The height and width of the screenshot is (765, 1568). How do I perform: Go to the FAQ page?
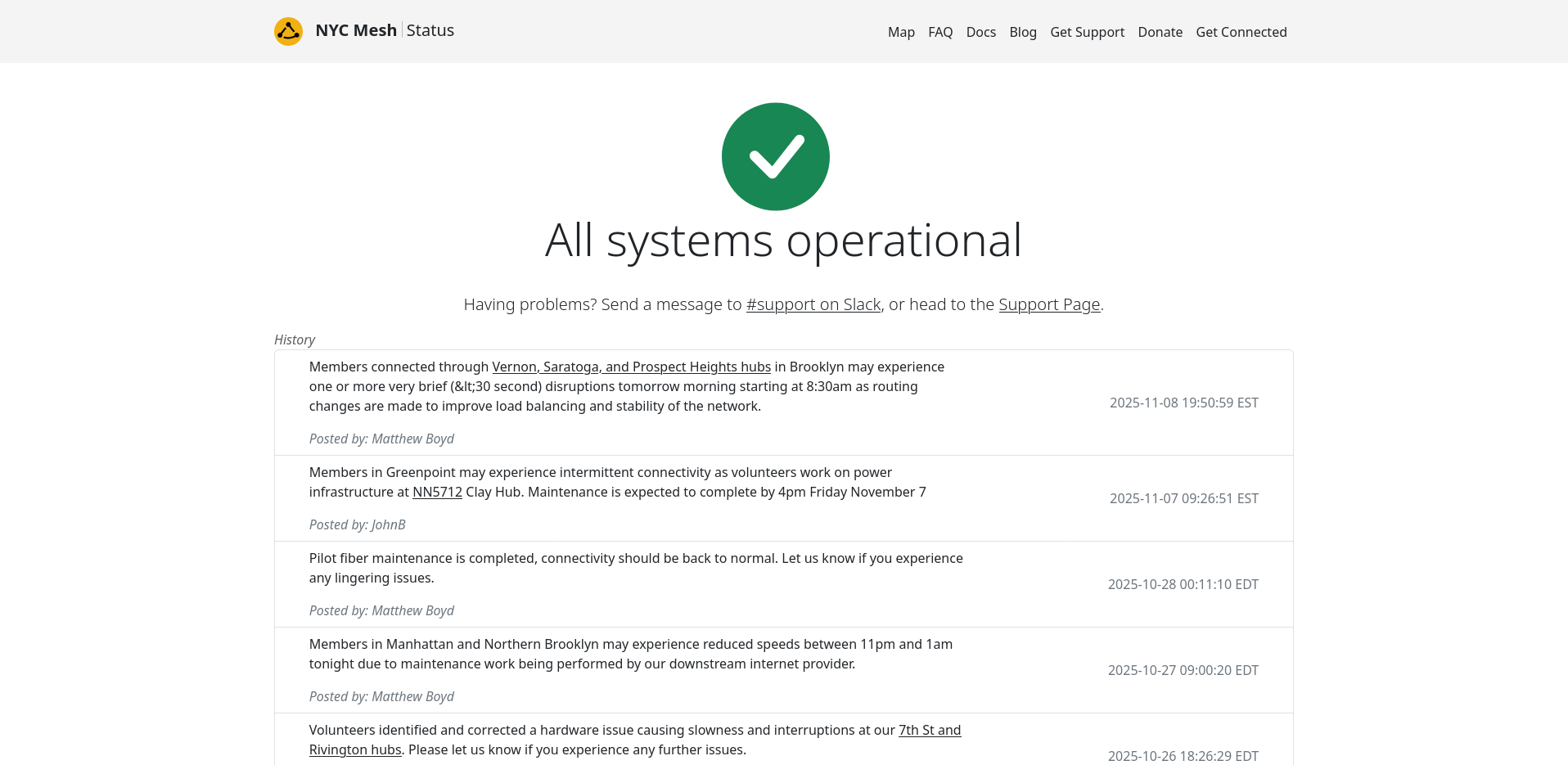pos(940,32)
